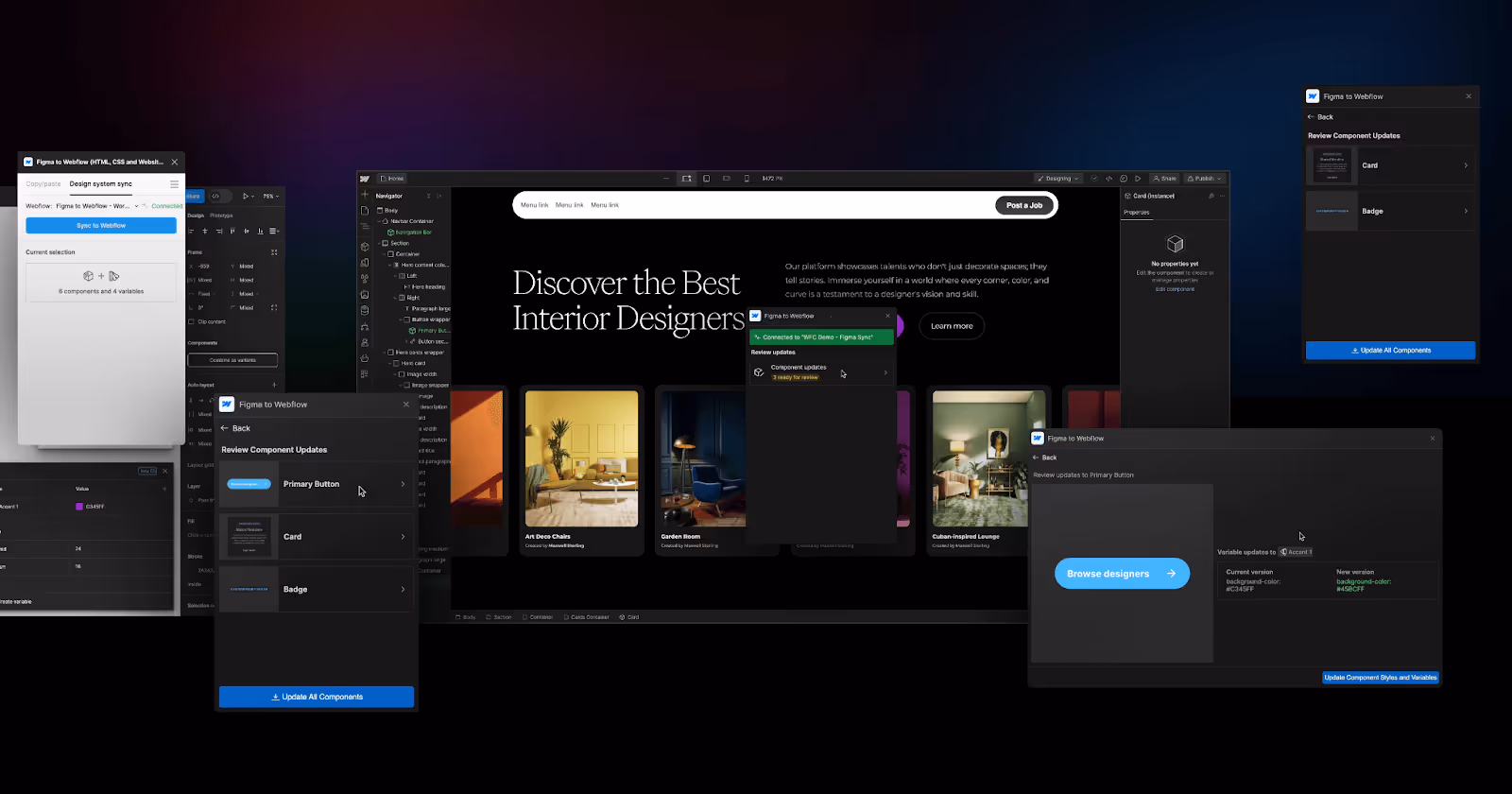Expand Badge row chevron in bottom-left review panel

point(403,590)
